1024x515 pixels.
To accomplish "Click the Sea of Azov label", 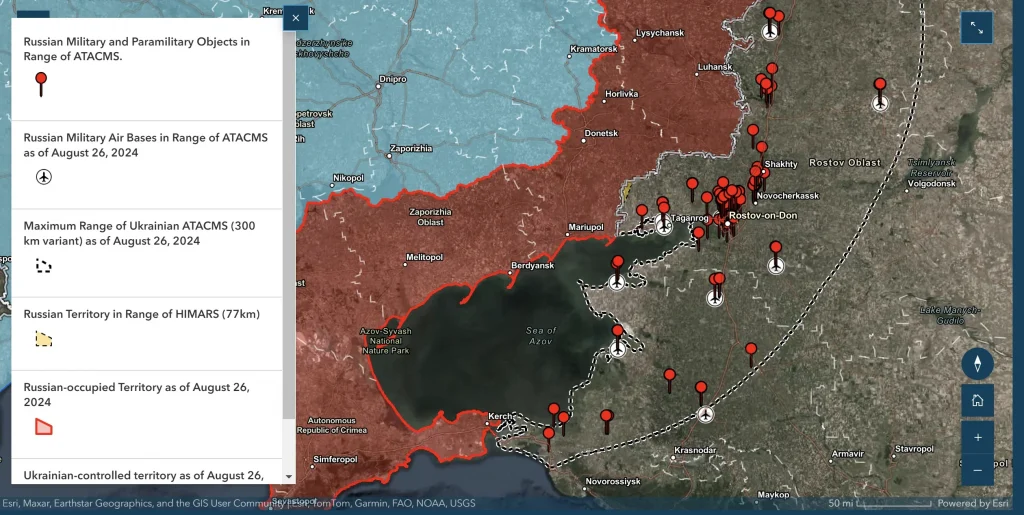I will [x=541, y=336].
